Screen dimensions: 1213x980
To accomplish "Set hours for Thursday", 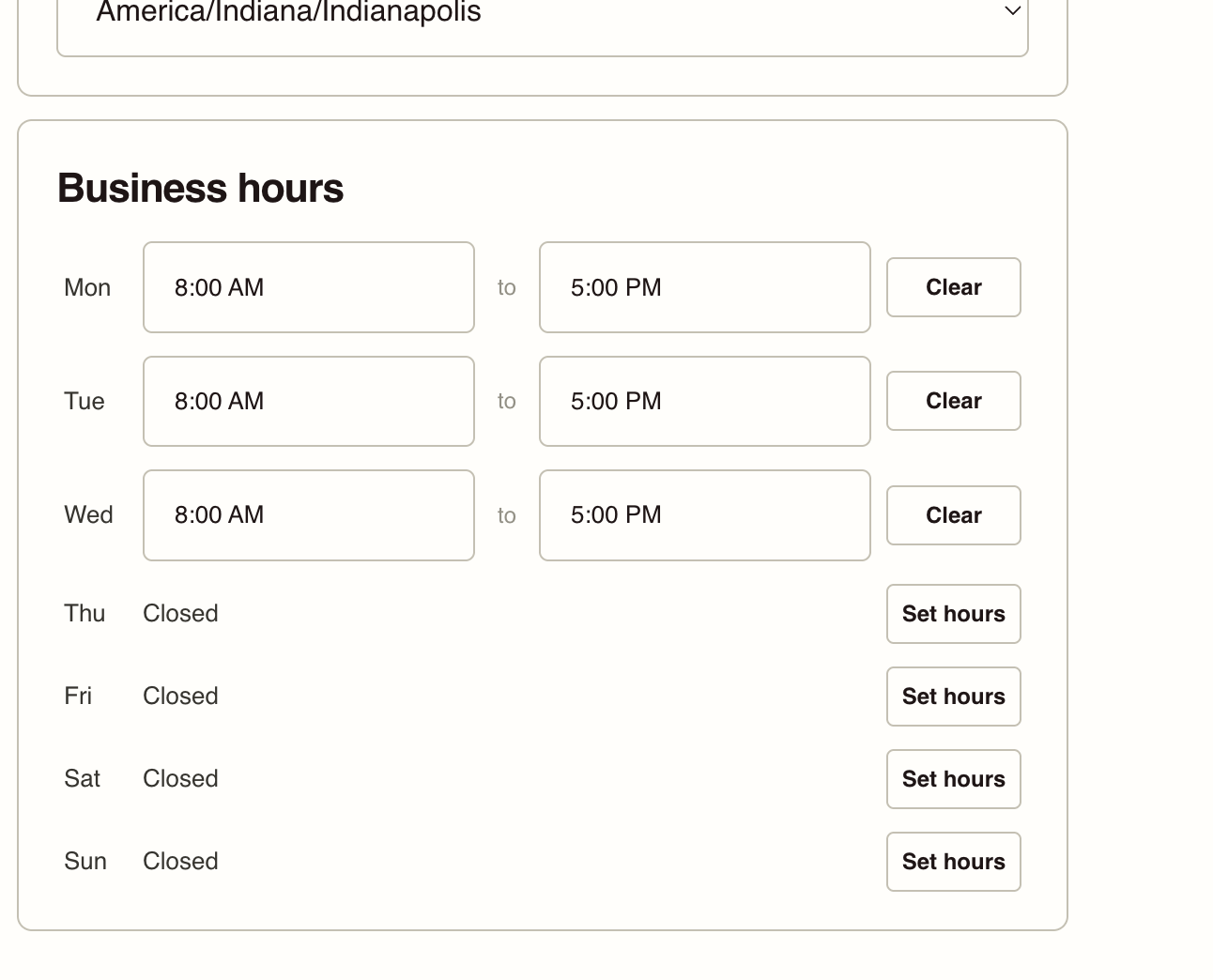I will [x=953, y=614].
